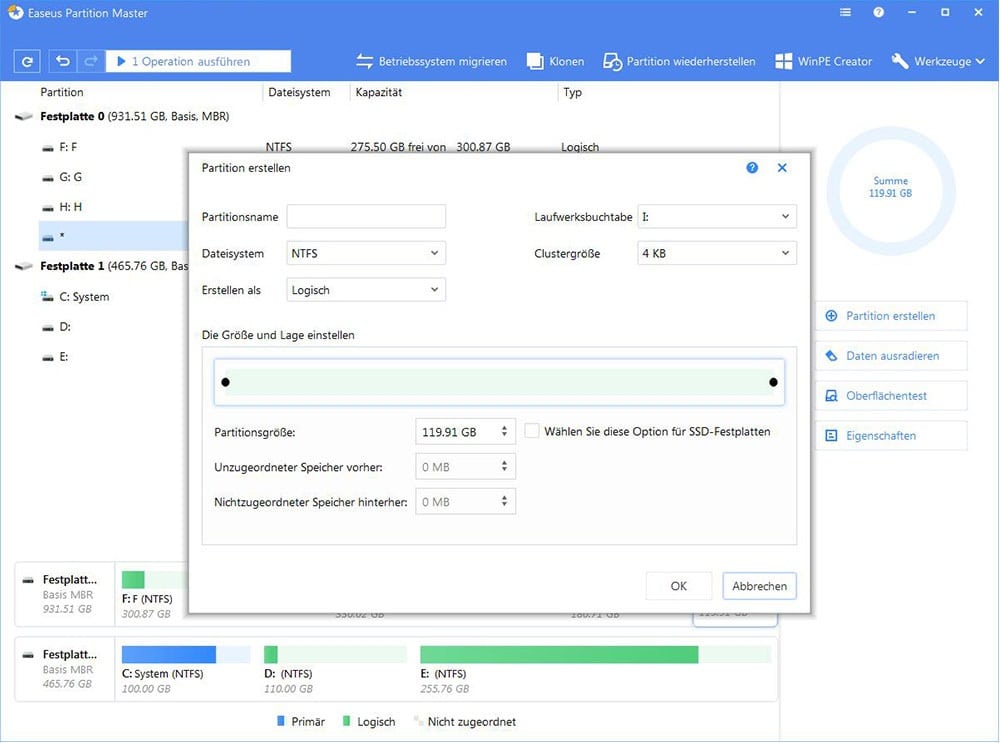
Task: Select D: (NTFS) block in disk map
Action: click(335, 670)
